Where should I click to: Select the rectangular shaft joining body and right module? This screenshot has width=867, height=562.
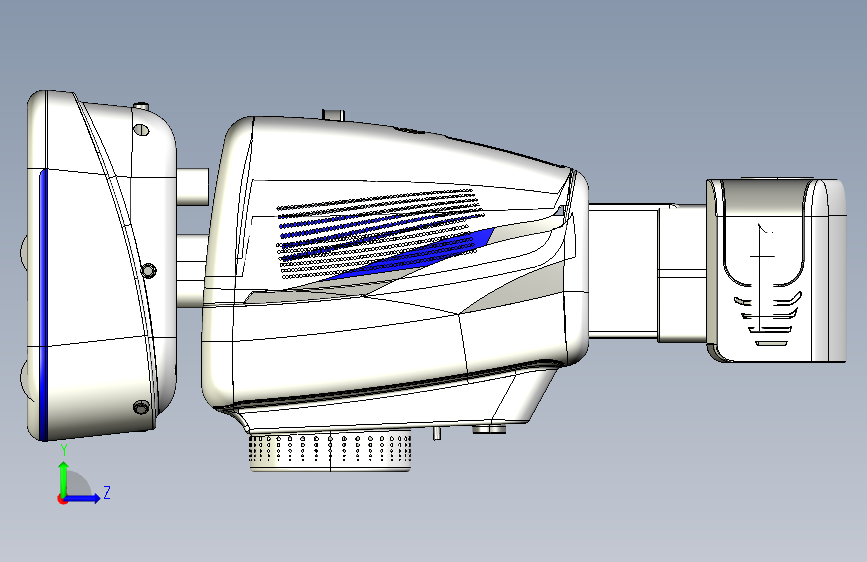647,272
